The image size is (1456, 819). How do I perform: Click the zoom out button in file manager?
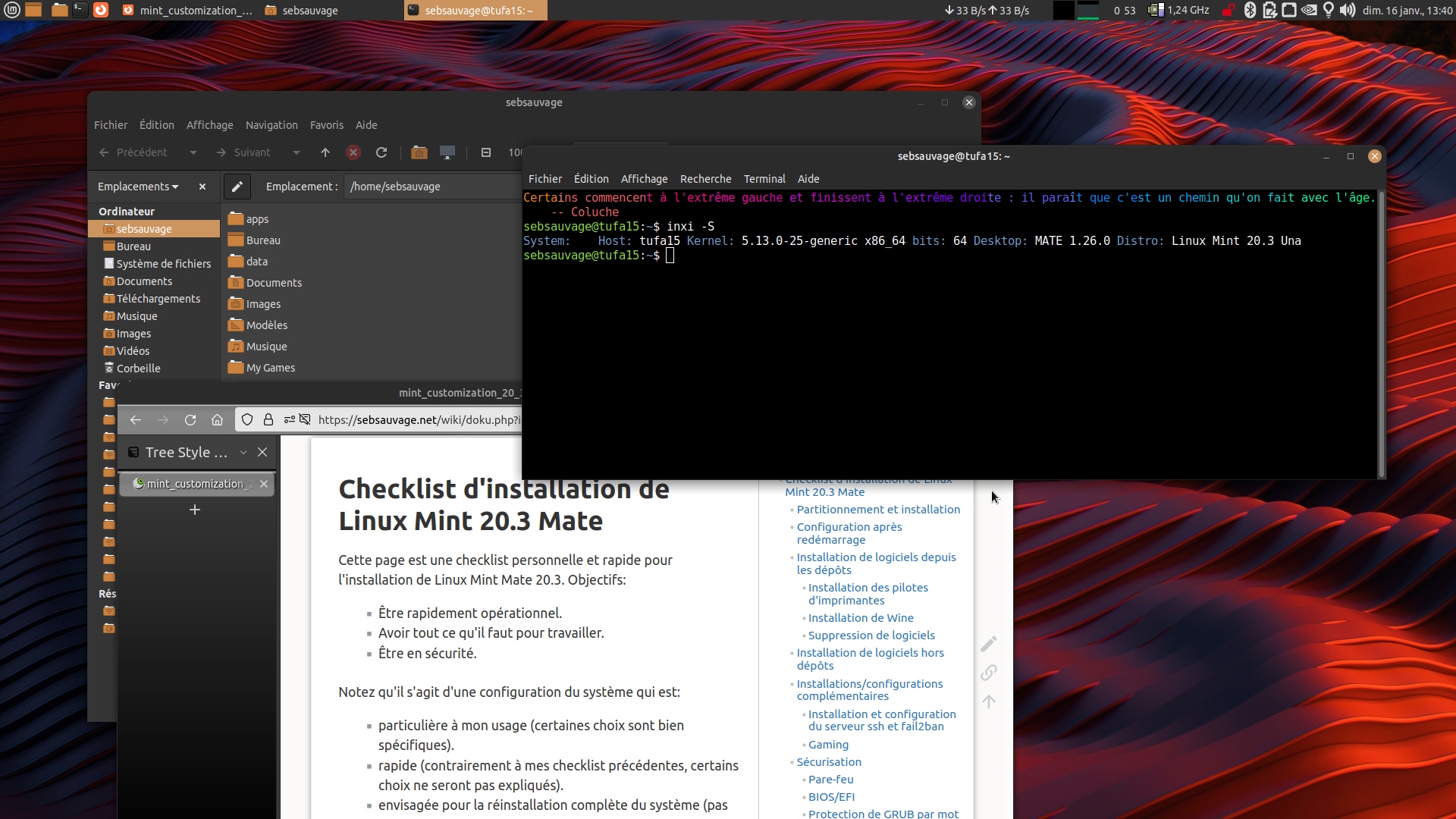(486, 152)
